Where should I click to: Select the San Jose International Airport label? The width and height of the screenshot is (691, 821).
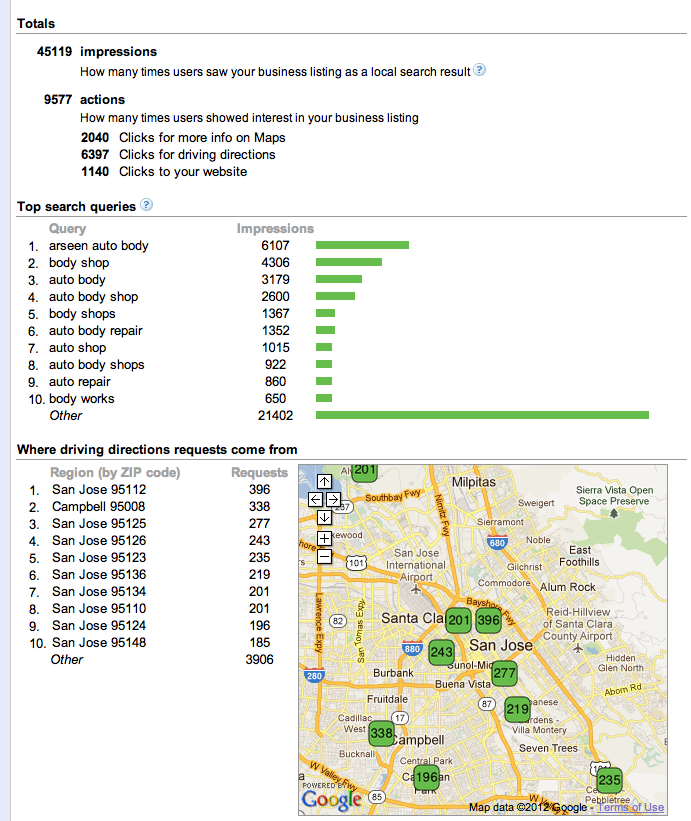tap(416, 565)
